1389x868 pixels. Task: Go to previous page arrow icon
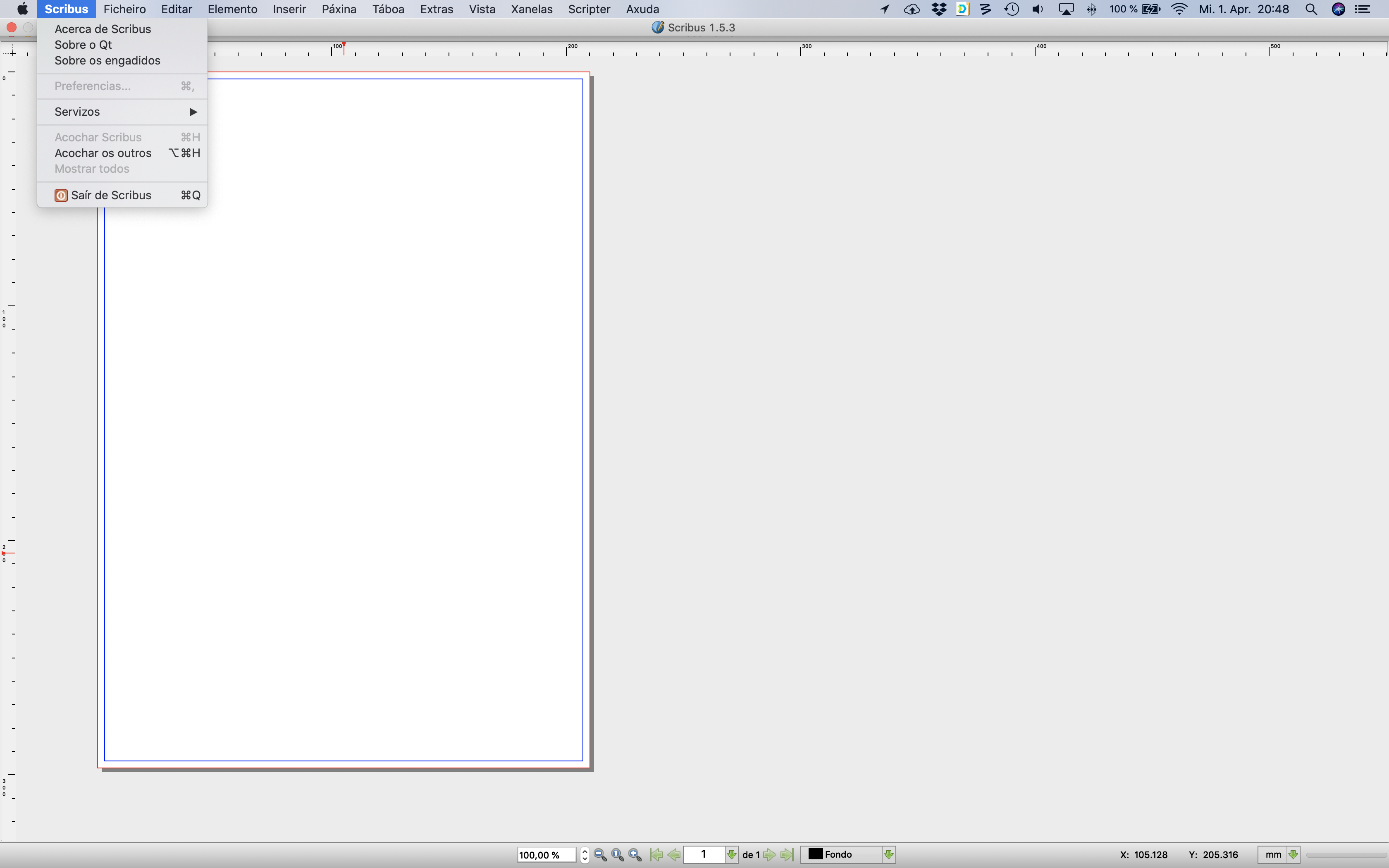(674, 854)
